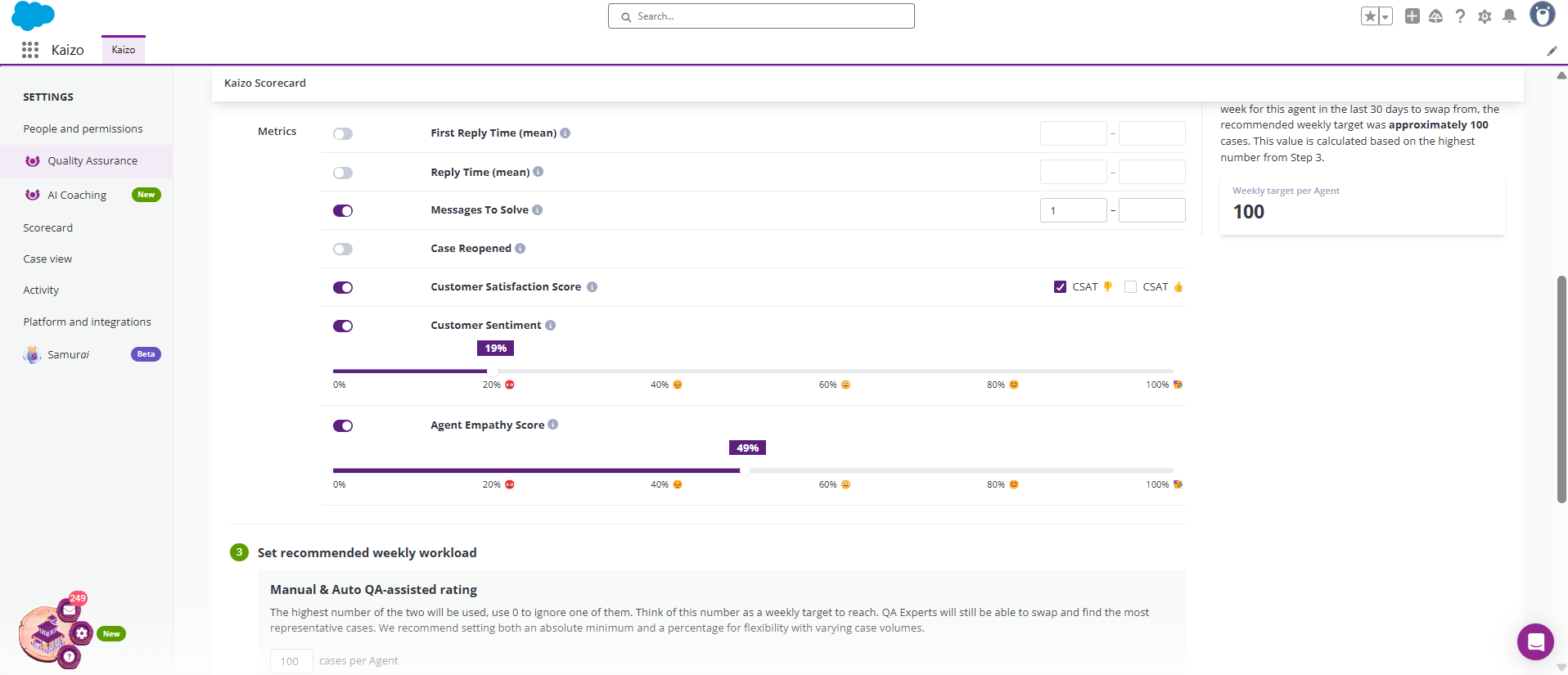
Task: Click Messages To Solve maximum field
Action: pyautogui.click(x=1151, y=210)
